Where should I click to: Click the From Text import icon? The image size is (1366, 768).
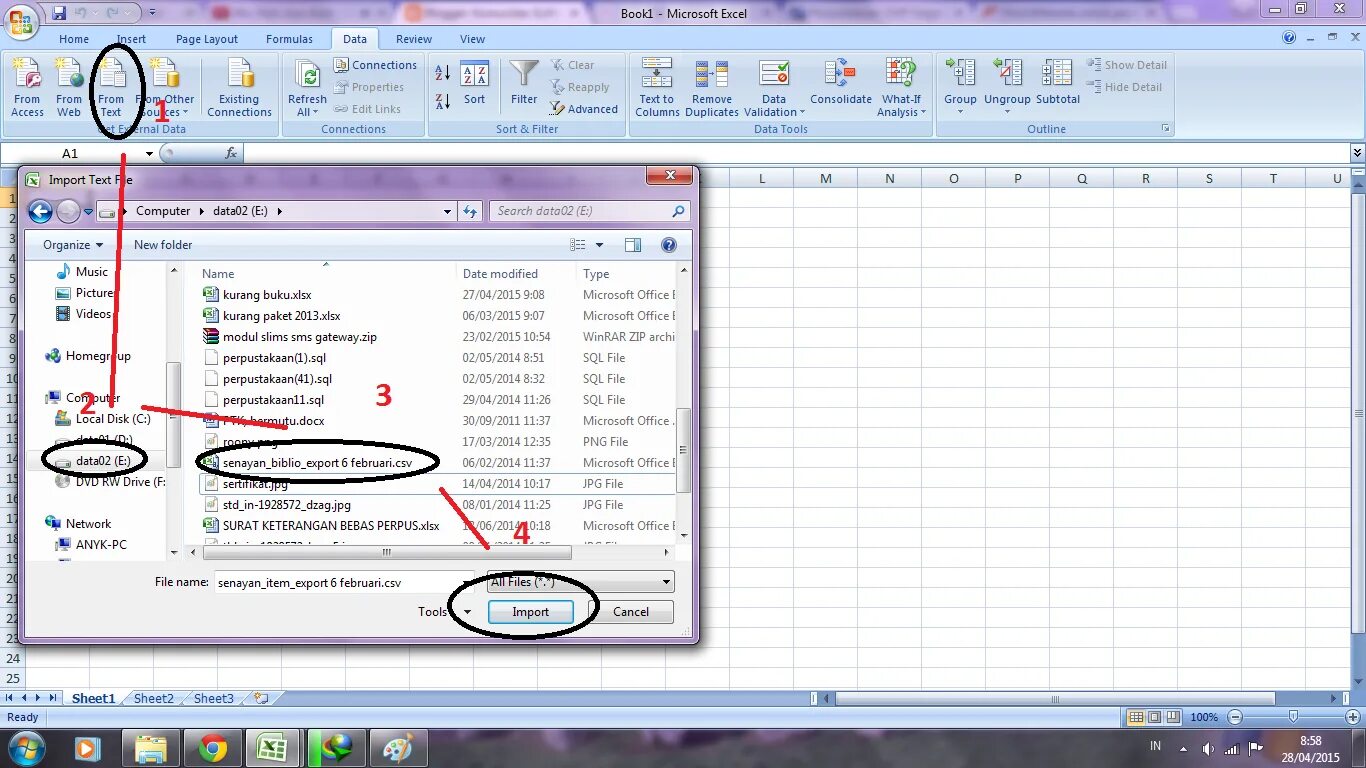tap(111, 88)
